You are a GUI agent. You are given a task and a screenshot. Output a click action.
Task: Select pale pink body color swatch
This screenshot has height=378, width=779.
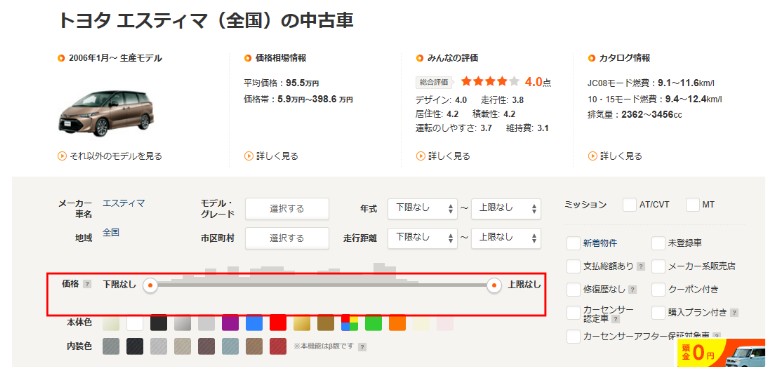445,322
